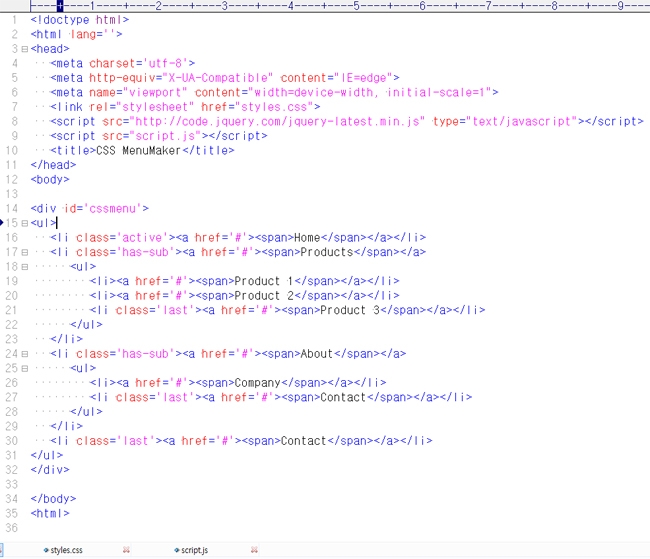Screen dimensions: 650x559
Task: Click the 'Products' span text
Action: click(x=327, y=252)
